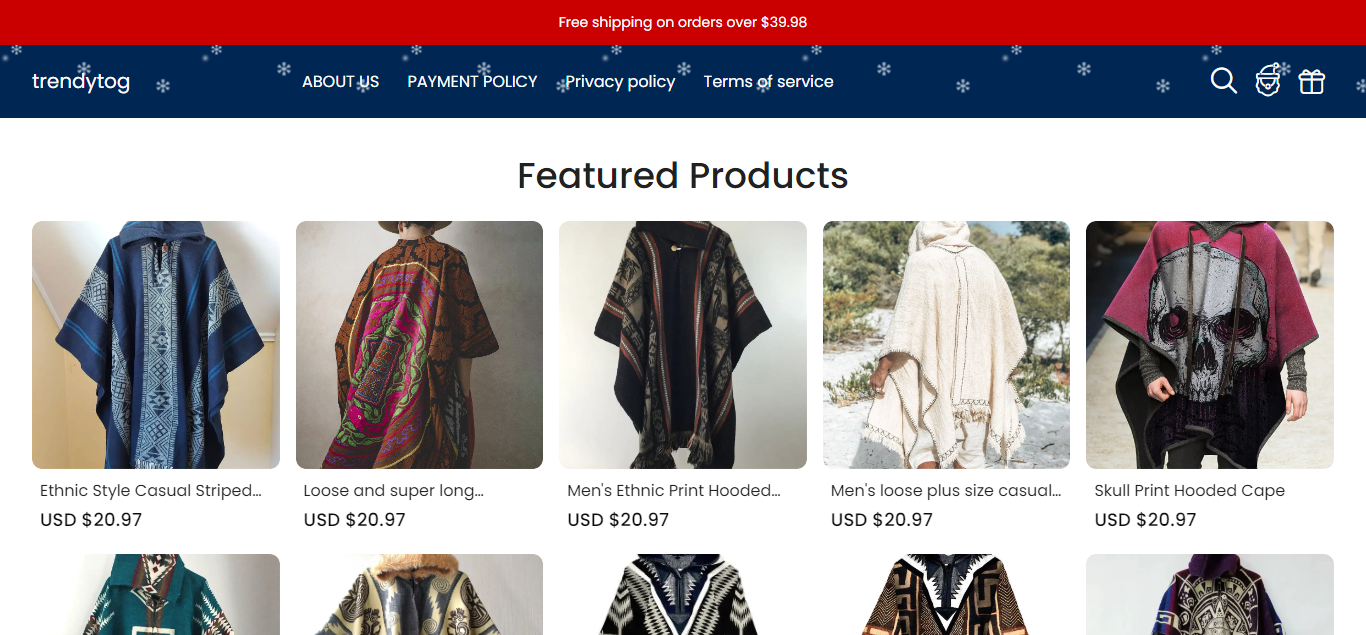Open the PAYMENT POLICY menu item

click(472, 82)
